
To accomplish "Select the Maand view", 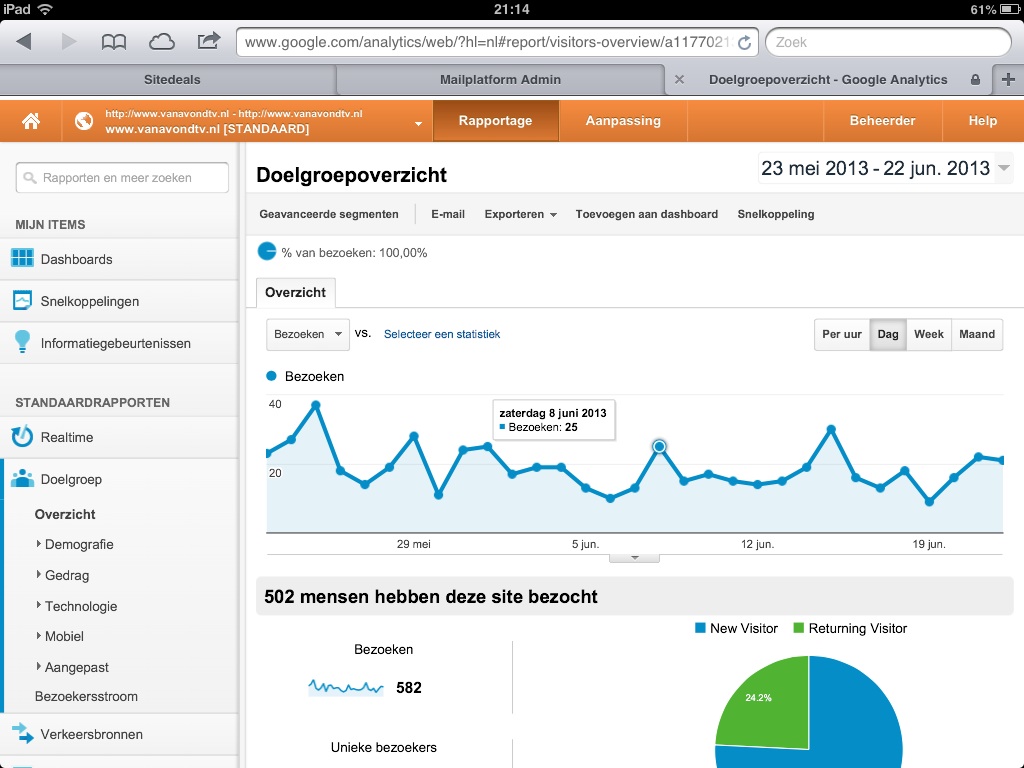I will 977,334.
